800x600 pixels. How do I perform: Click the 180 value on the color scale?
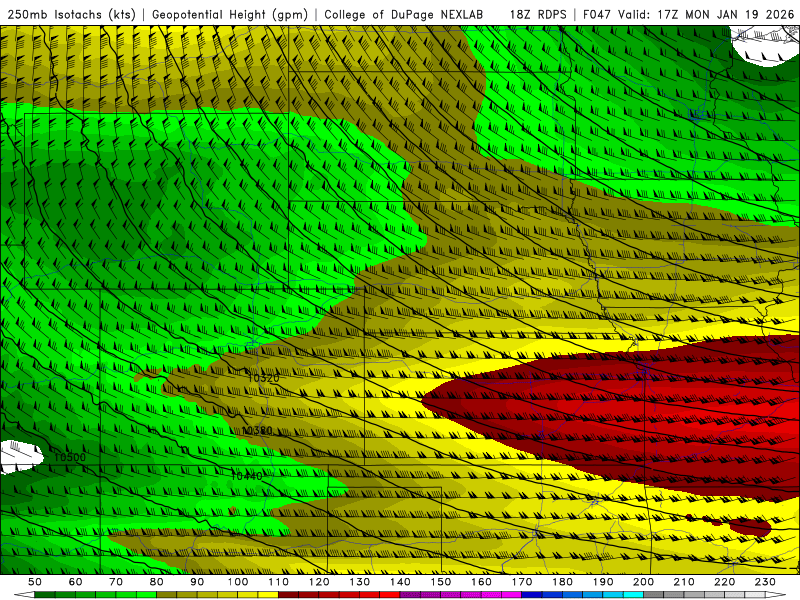pos(563,582)
